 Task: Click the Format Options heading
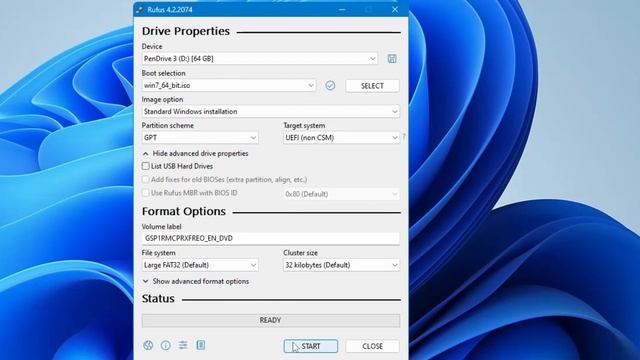tap(184, 211)
